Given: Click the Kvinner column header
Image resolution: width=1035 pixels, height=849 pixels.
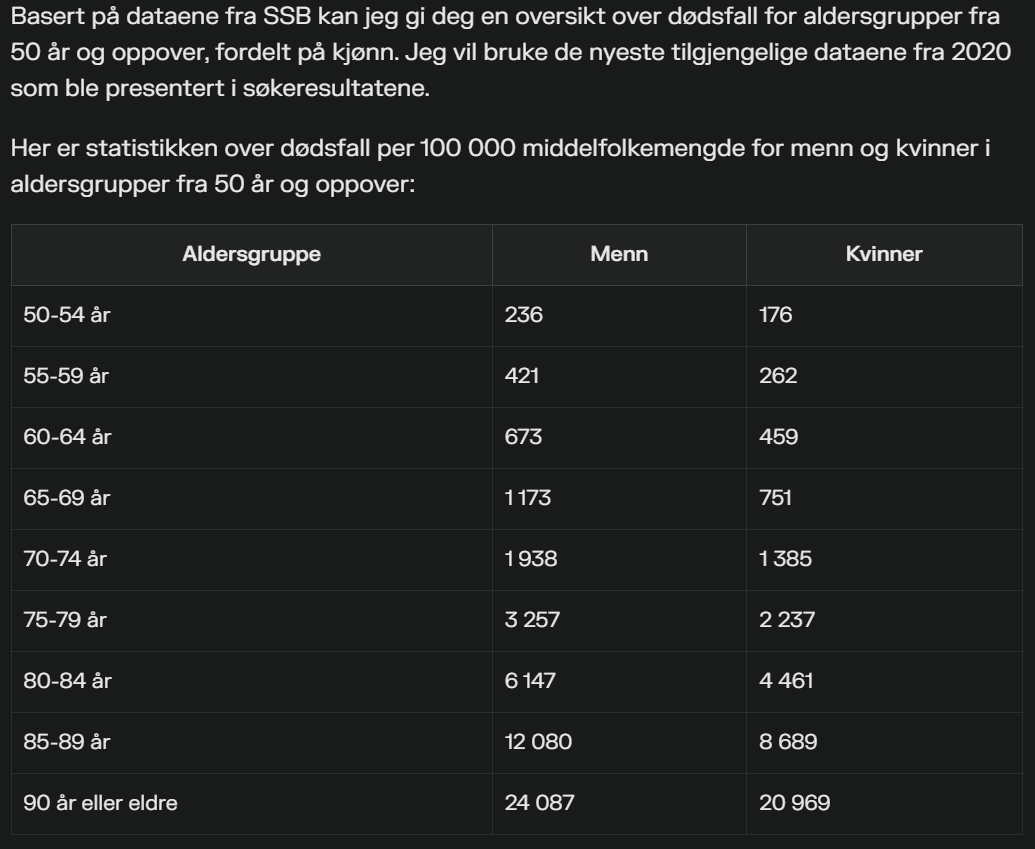Looking at the screenshot, I should (884, 254).
